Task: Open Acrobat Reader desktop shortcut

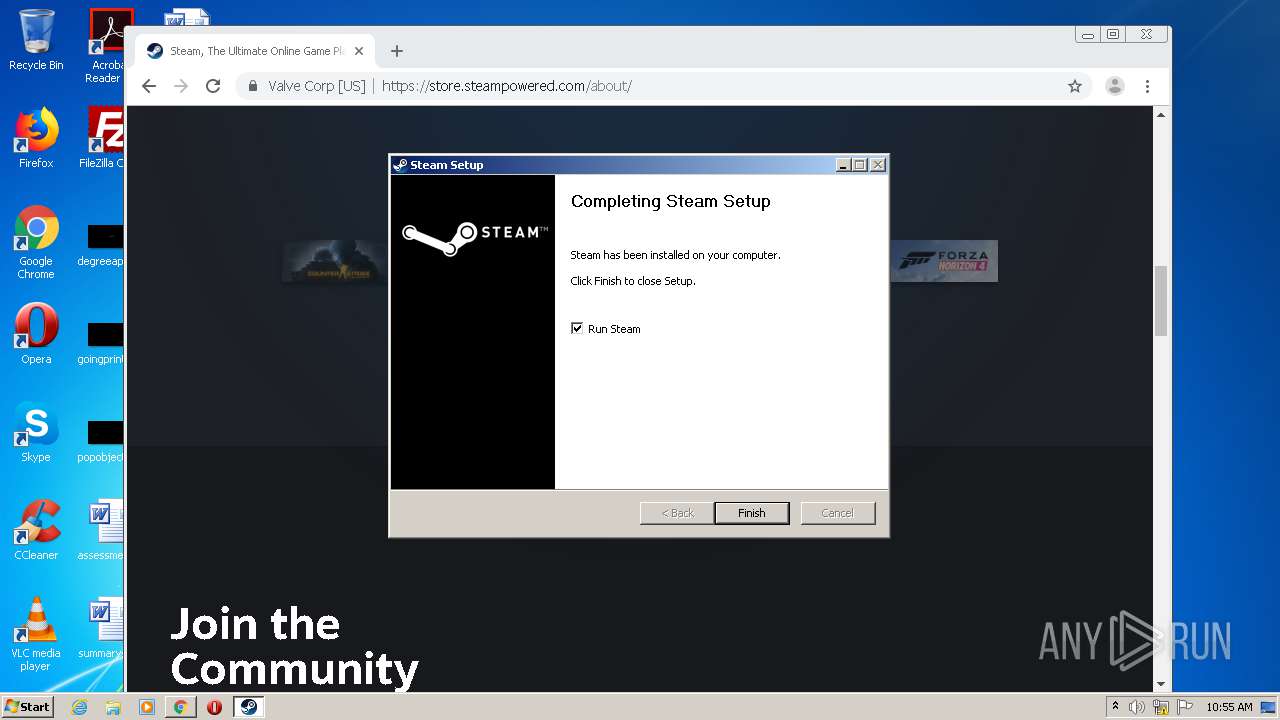Action: [x=106, y=45]
